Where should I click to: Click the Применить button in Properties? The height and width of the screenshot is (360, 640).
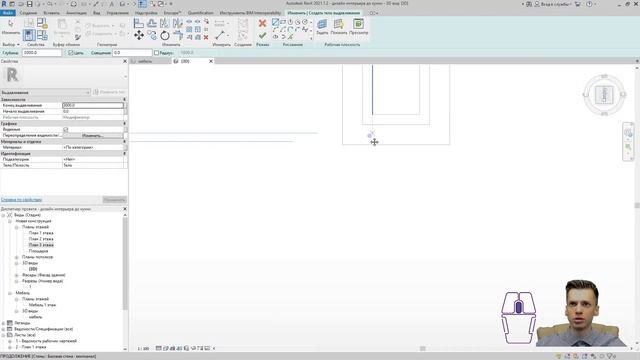point(114,200)
